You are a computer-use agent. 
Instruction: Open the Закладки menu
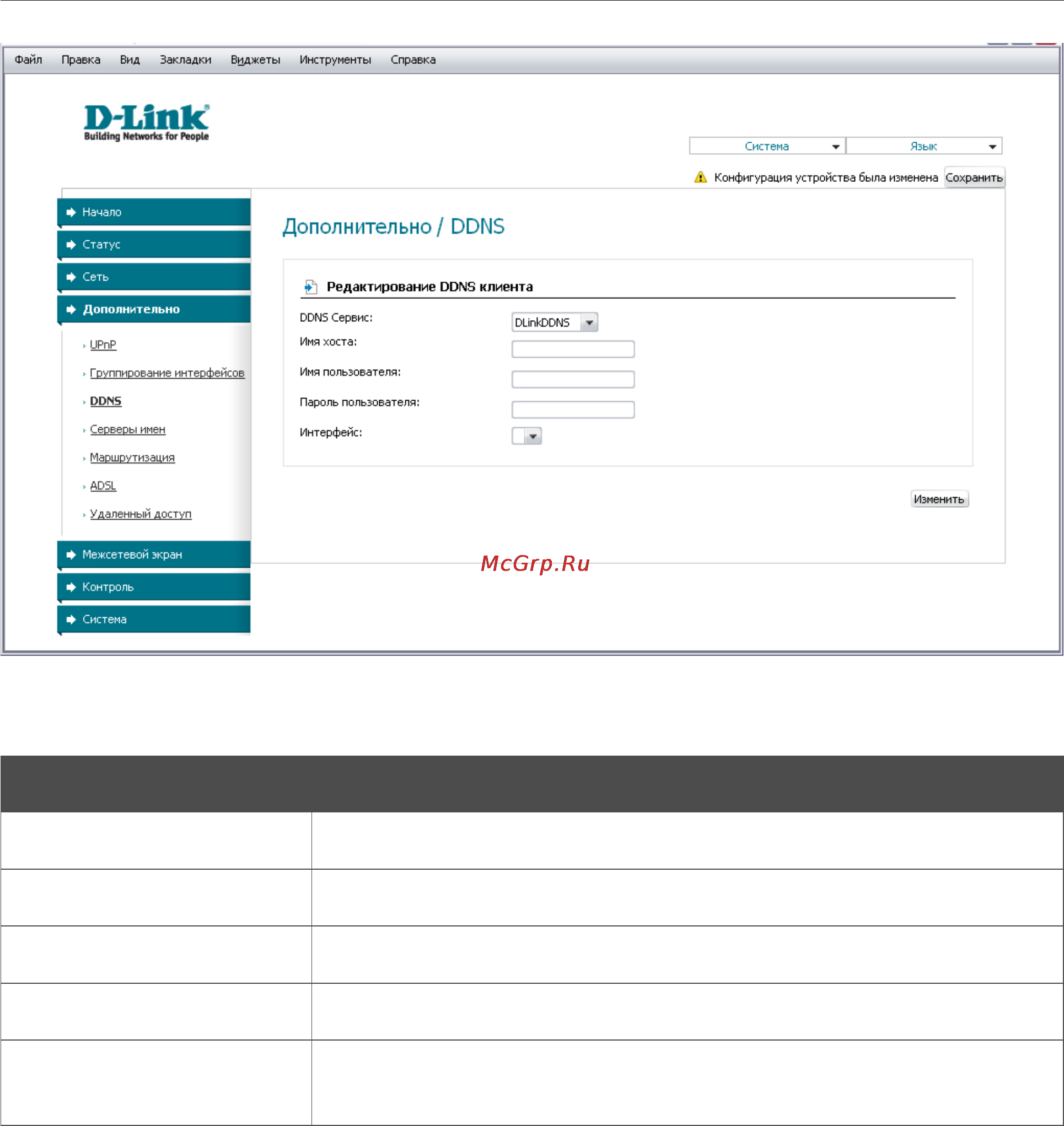tap(185, 60)
